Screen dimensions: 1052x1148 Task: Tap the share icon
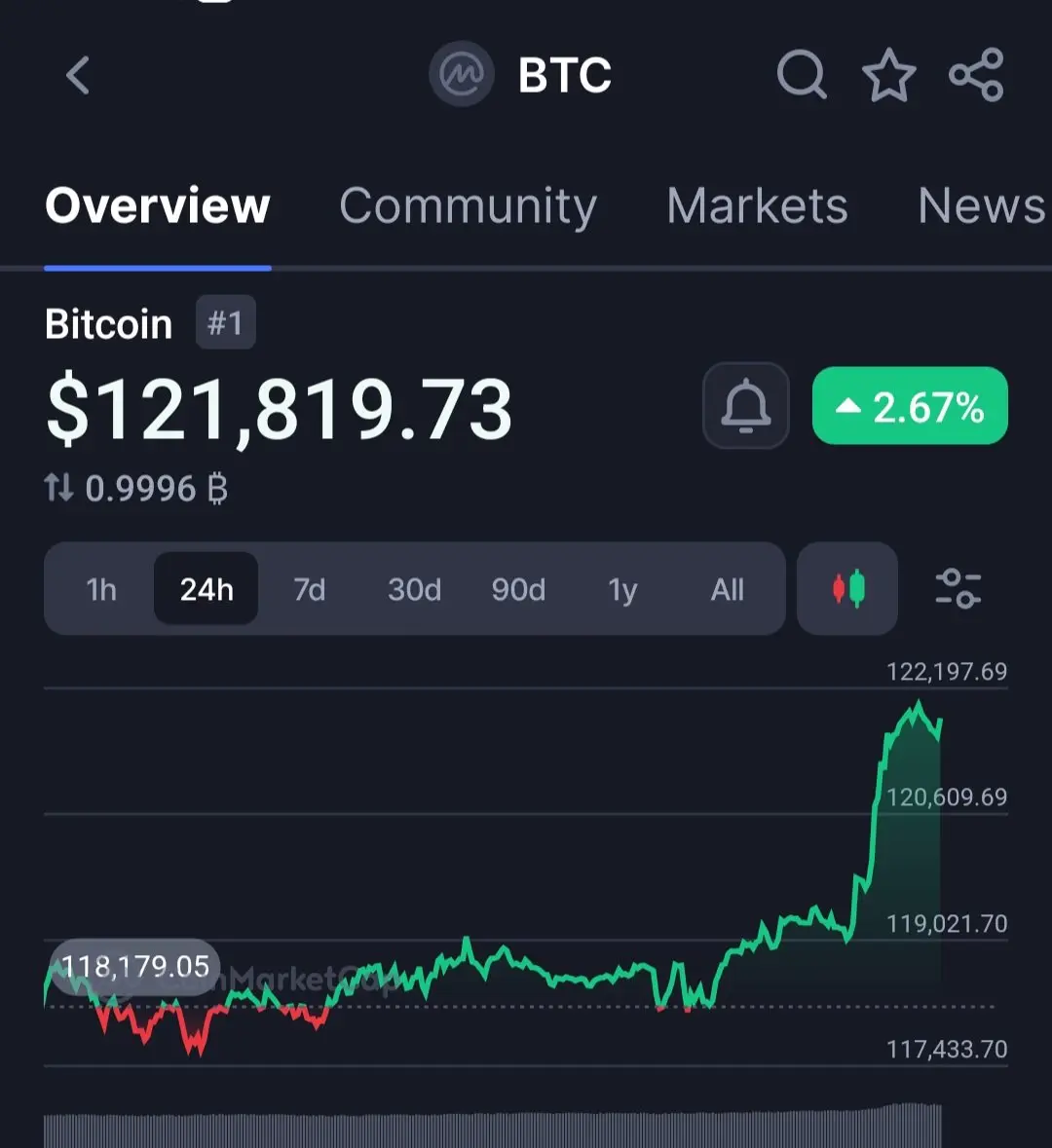point(977,75)
